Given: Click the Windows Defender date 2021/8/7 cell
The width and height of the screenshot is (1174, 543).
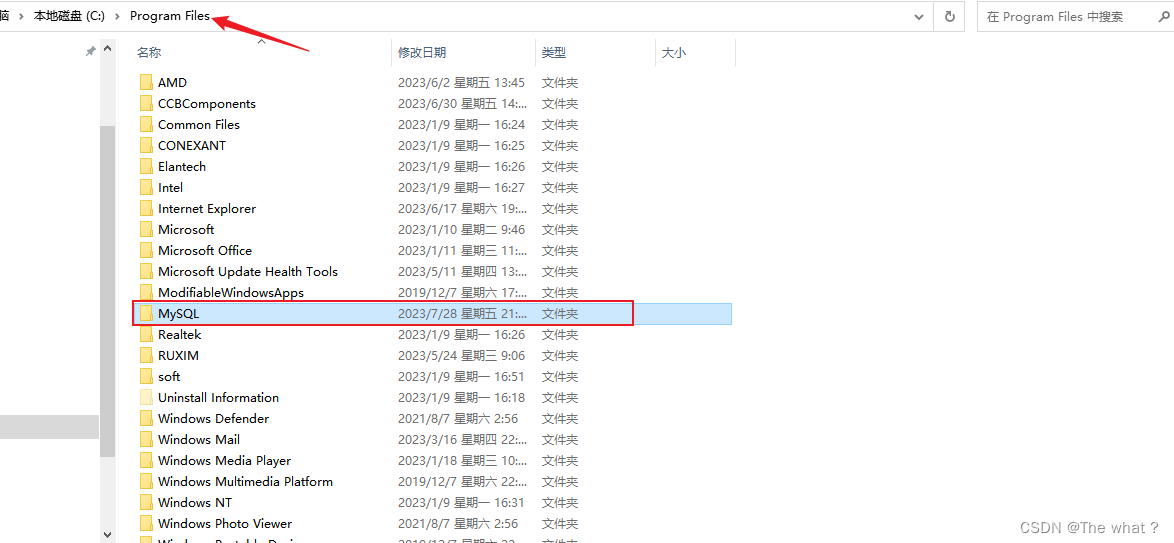Looking at the screenshot, I should click(457, 418).
